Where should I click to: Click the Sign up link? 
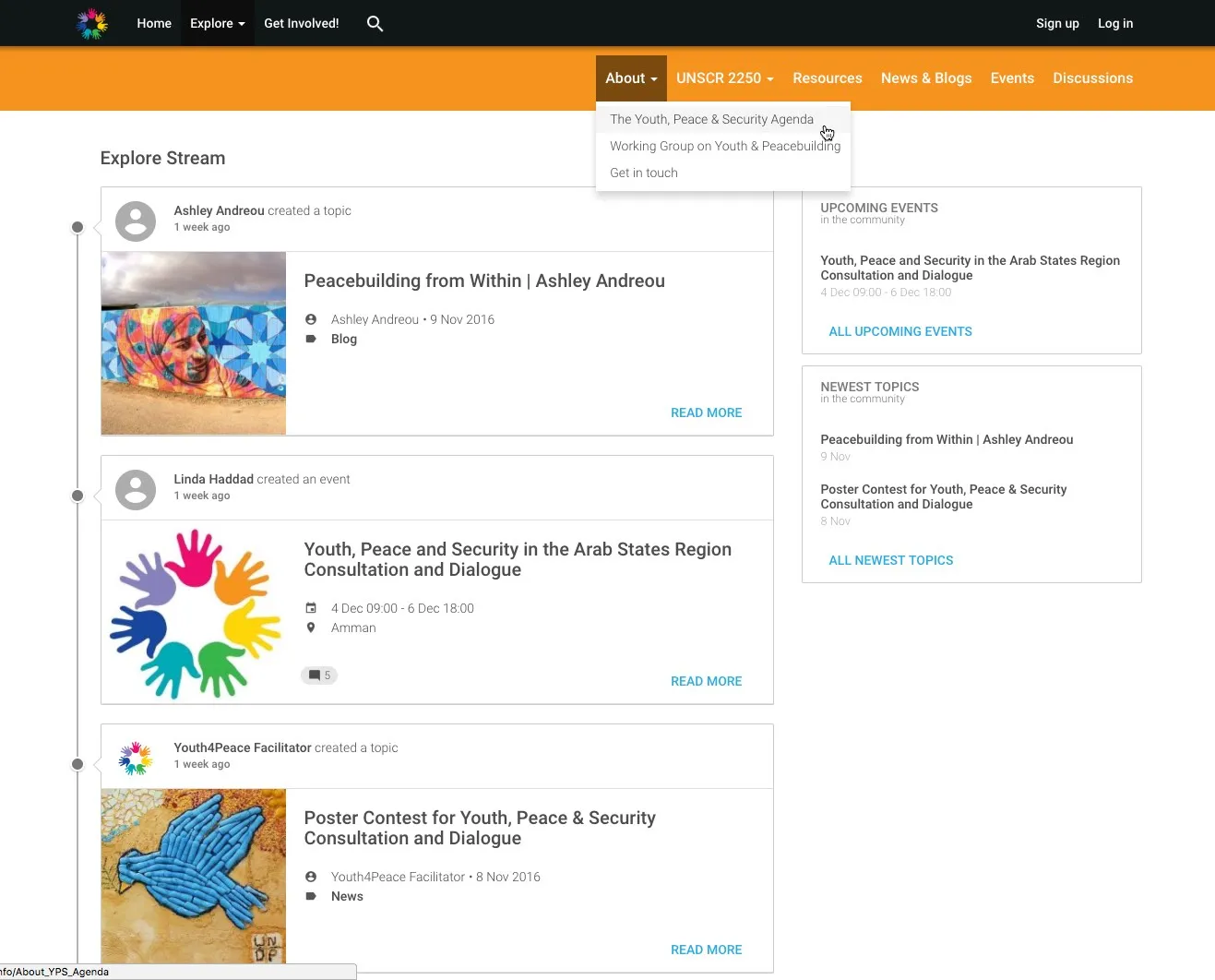pyautogui.click(x=1057, y=23)
